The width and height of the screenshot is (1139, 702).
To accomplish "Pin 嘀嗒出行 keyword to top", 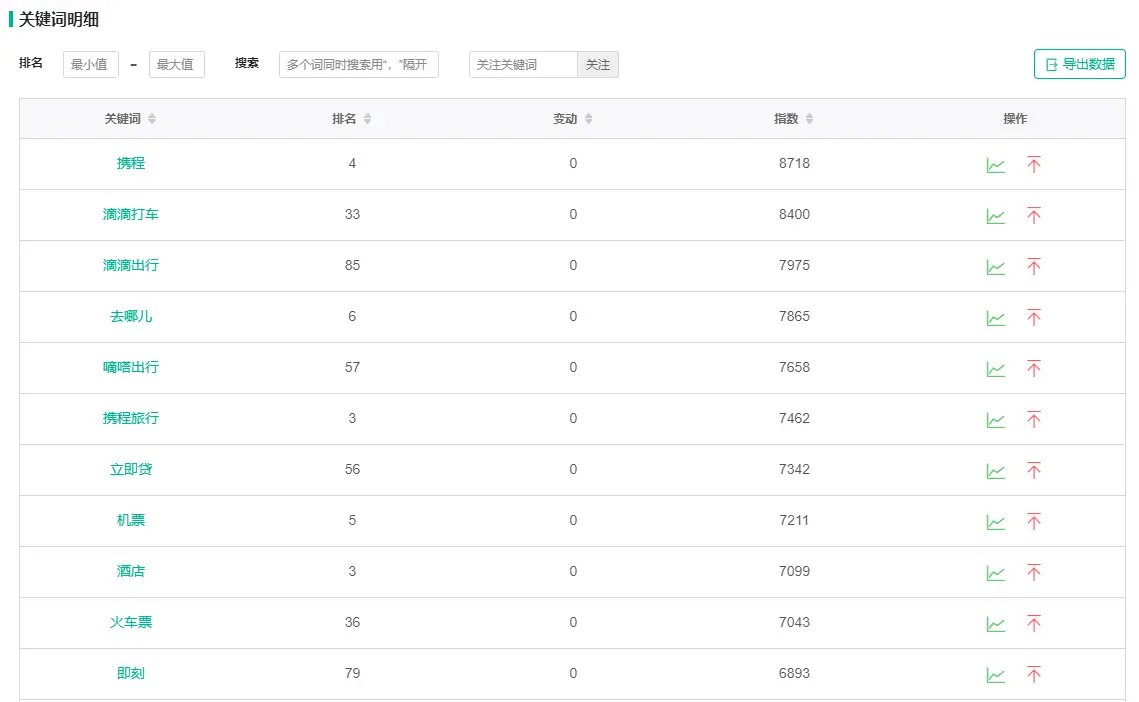I will [1034, 368].
